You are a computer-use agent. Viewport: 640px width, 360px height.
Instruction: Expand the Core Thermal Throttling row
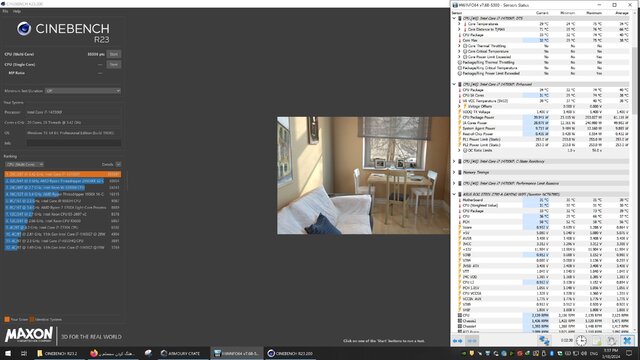tap(460, 46)
